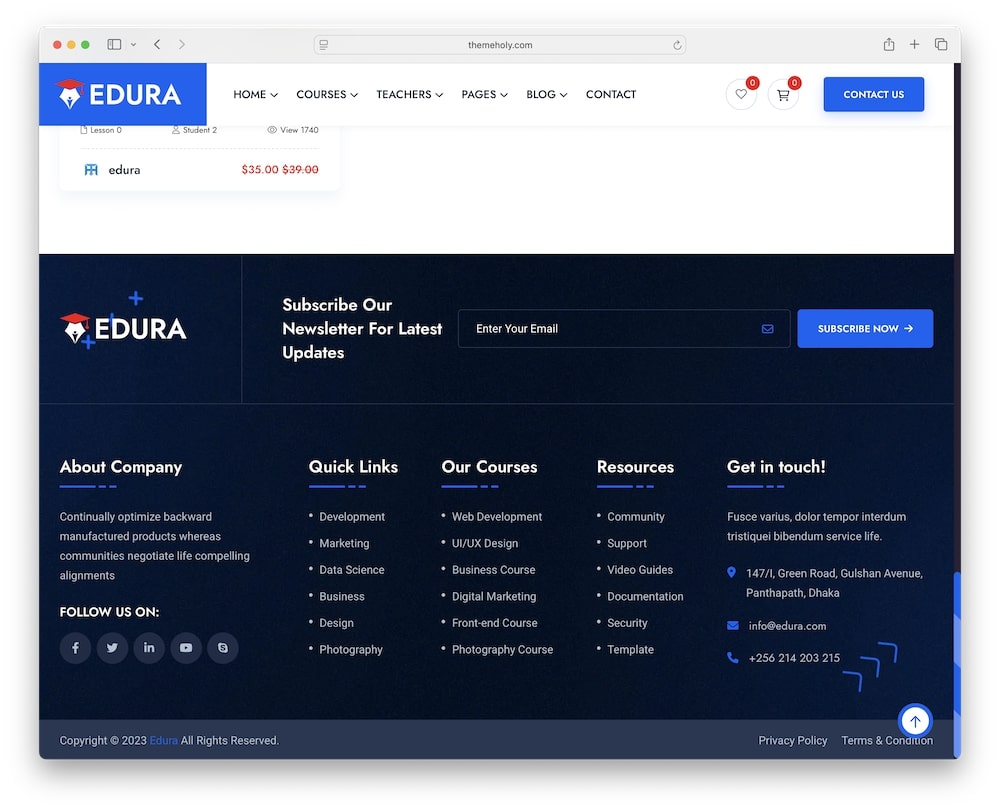Click the Facebook social icon

(x=75, y=648)
